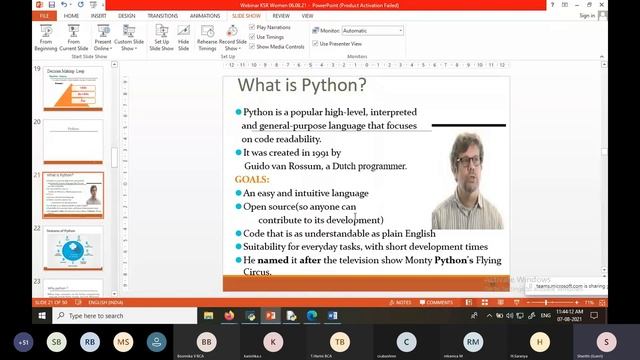Click zoom out minus button
Image resolution: width=640 pixels, height=360 pixels.
(528, 302)
